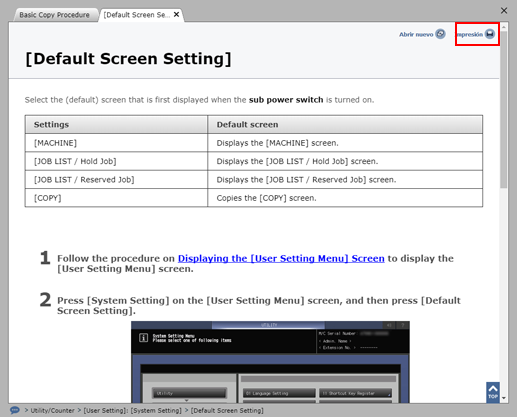This screenshot has width=517, height=417.
Task: Click 'Displays the [MACHINE] screen.' cell
Action: click(x=345, y=143)
